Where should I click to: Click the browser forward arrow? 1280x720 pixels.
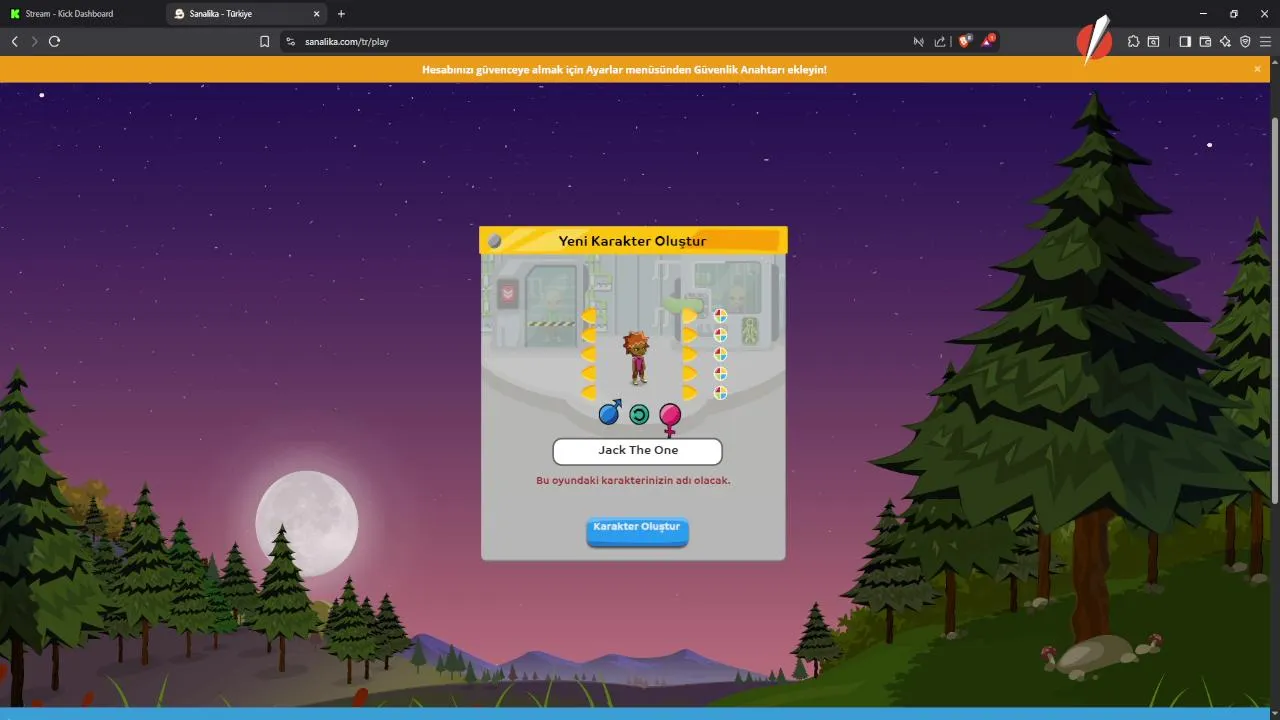pos(34,42)
